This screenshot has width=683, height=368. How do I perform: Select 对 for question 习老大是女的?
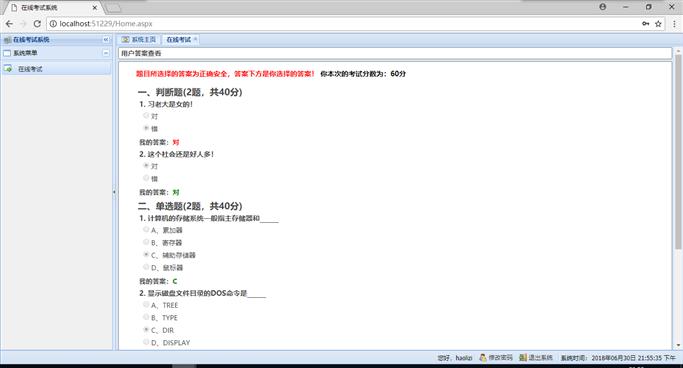[146, 115]
